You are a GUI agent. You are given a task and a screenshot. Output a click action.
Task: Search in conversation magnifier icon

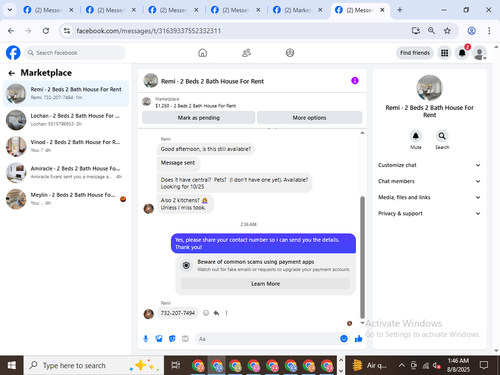pos(442,136)
